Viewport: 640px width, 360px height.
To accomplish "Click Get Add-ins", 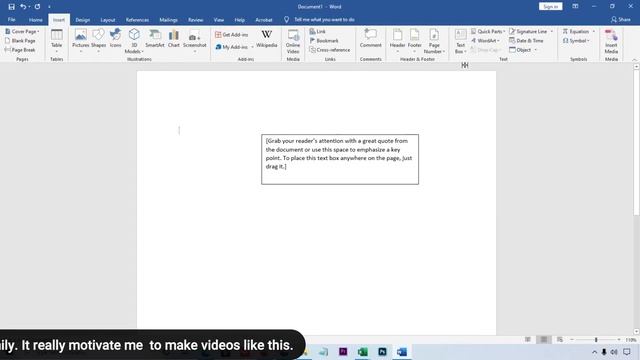I will (x=231, y=35).
